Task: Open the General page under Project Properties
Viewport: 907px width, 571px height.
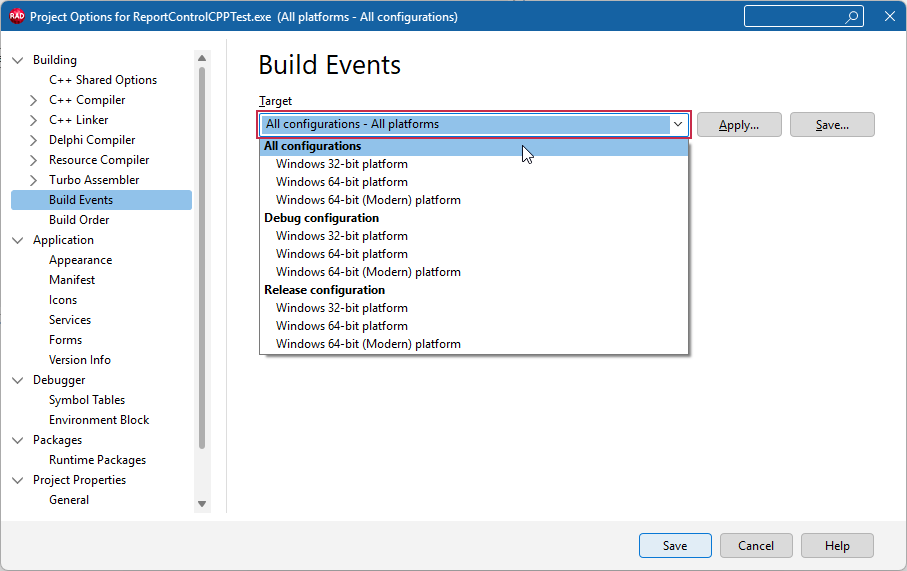Action: (69, 500)
